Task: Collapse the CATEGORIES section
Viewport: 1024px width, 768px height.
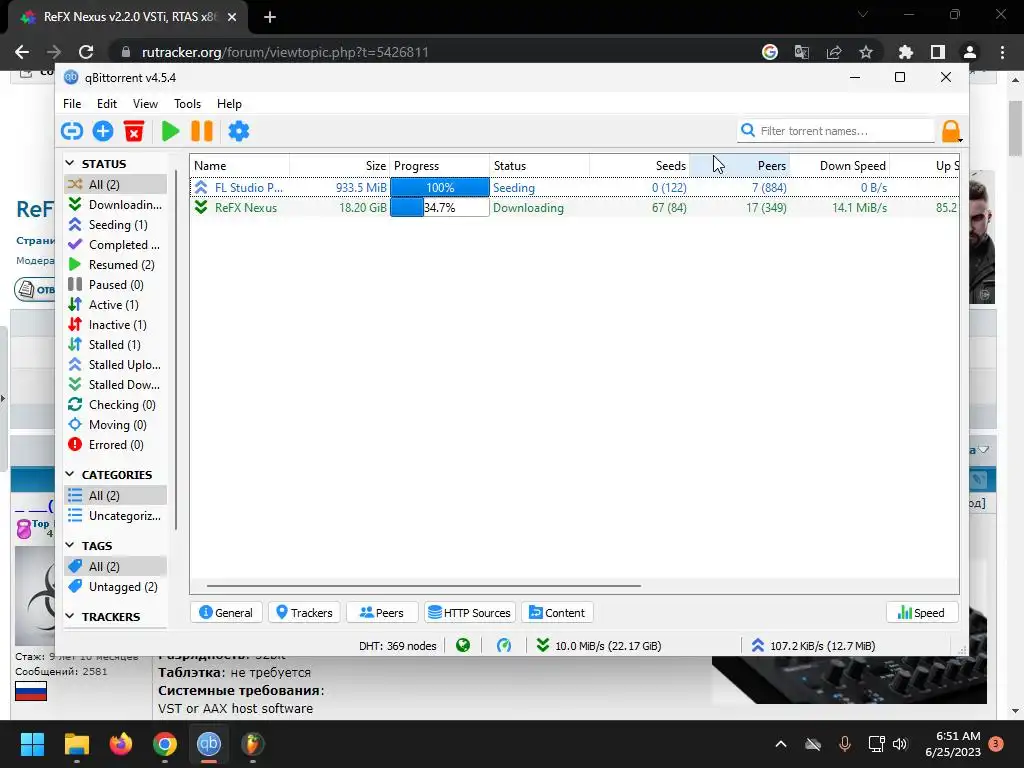Action: click(70, 474)
